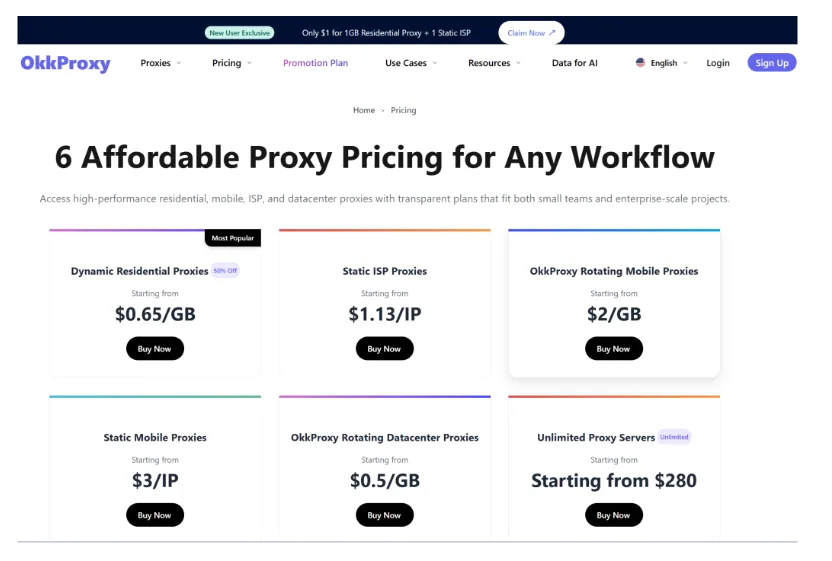Viewport: 832px width, 561px height.
Task: Open the English language selector
Action: click(664, 63)
